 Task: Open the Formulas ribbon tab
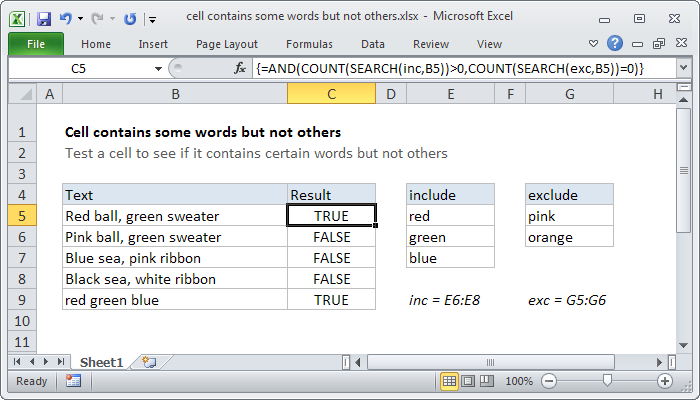pos(309,44)
